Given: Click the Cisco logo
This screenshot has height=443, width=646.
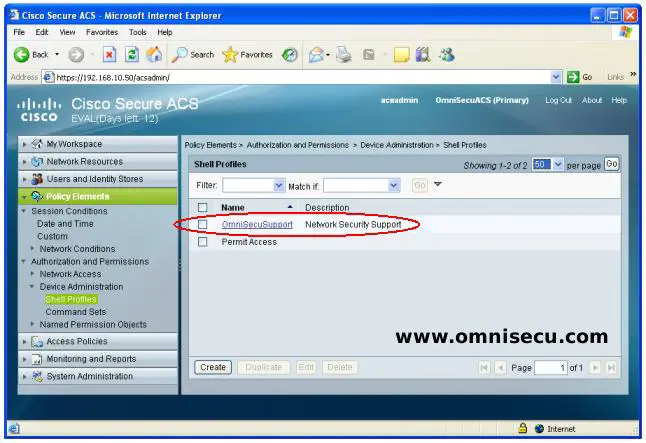Looking at the screenshot, I should tap(39, 110).
